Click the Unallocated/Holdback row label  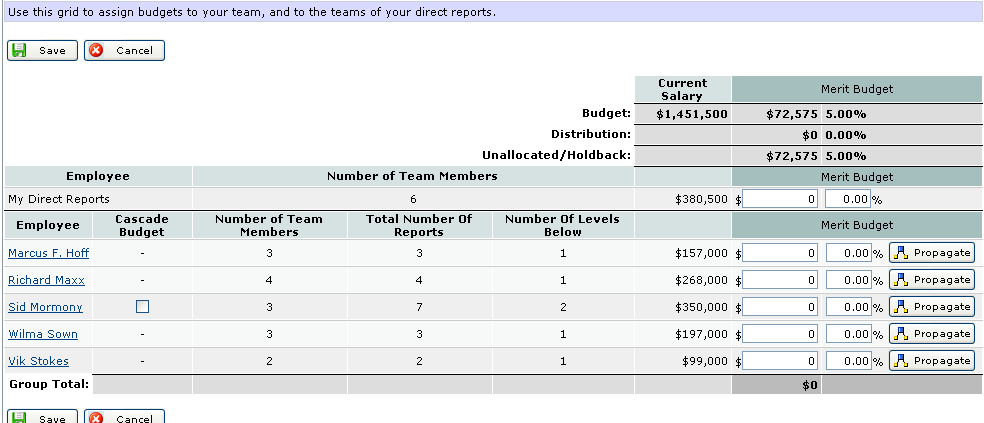tap(556, 156)
